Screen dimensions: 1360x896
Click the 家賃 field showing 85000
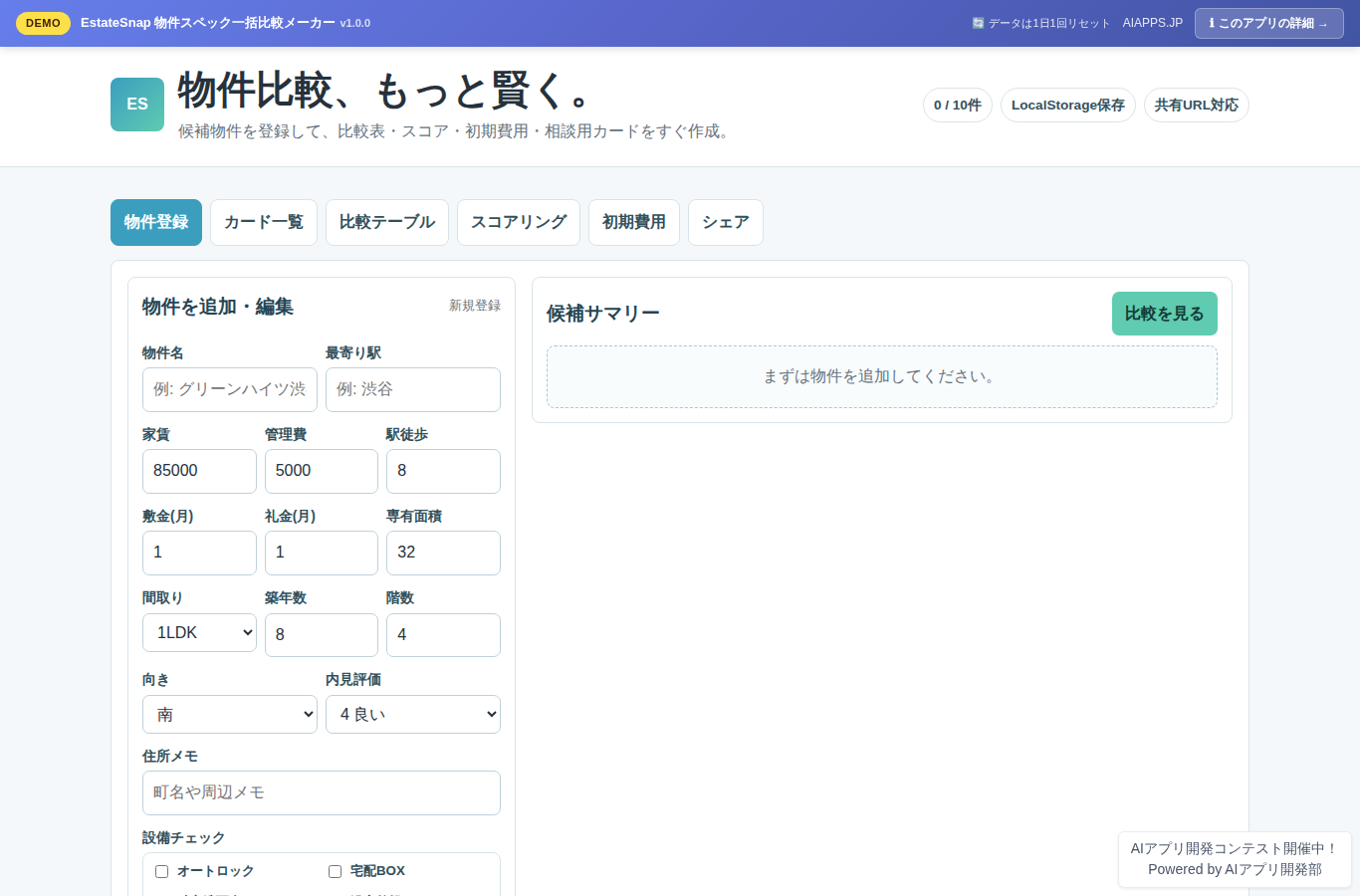(199, 471)
